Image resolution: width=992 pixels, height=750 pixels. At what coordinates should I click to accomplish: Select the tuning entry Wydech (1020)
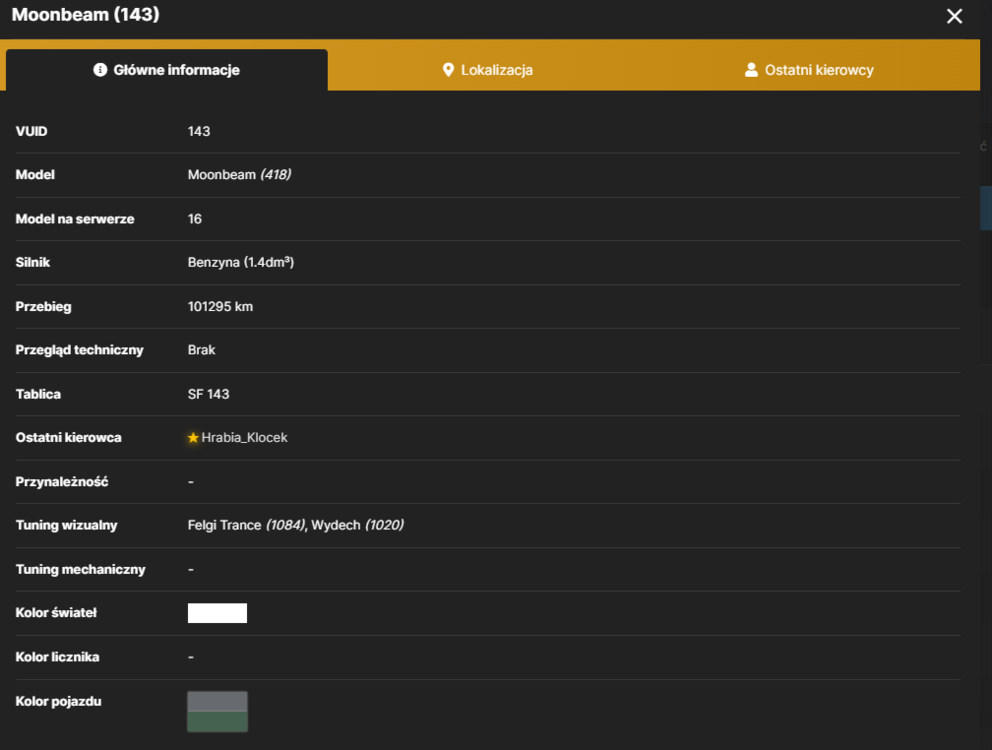357,525
